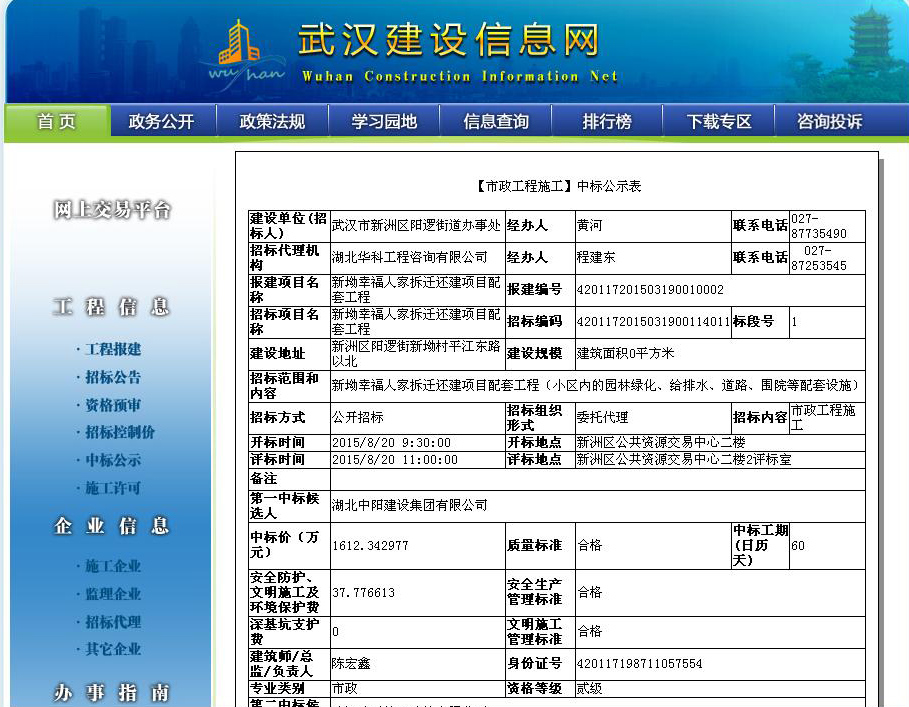The height and width of the screenshot is (707, 909).
Task: Browse 施工企业 under enterprise info
Action: click(x=112, y=566)
